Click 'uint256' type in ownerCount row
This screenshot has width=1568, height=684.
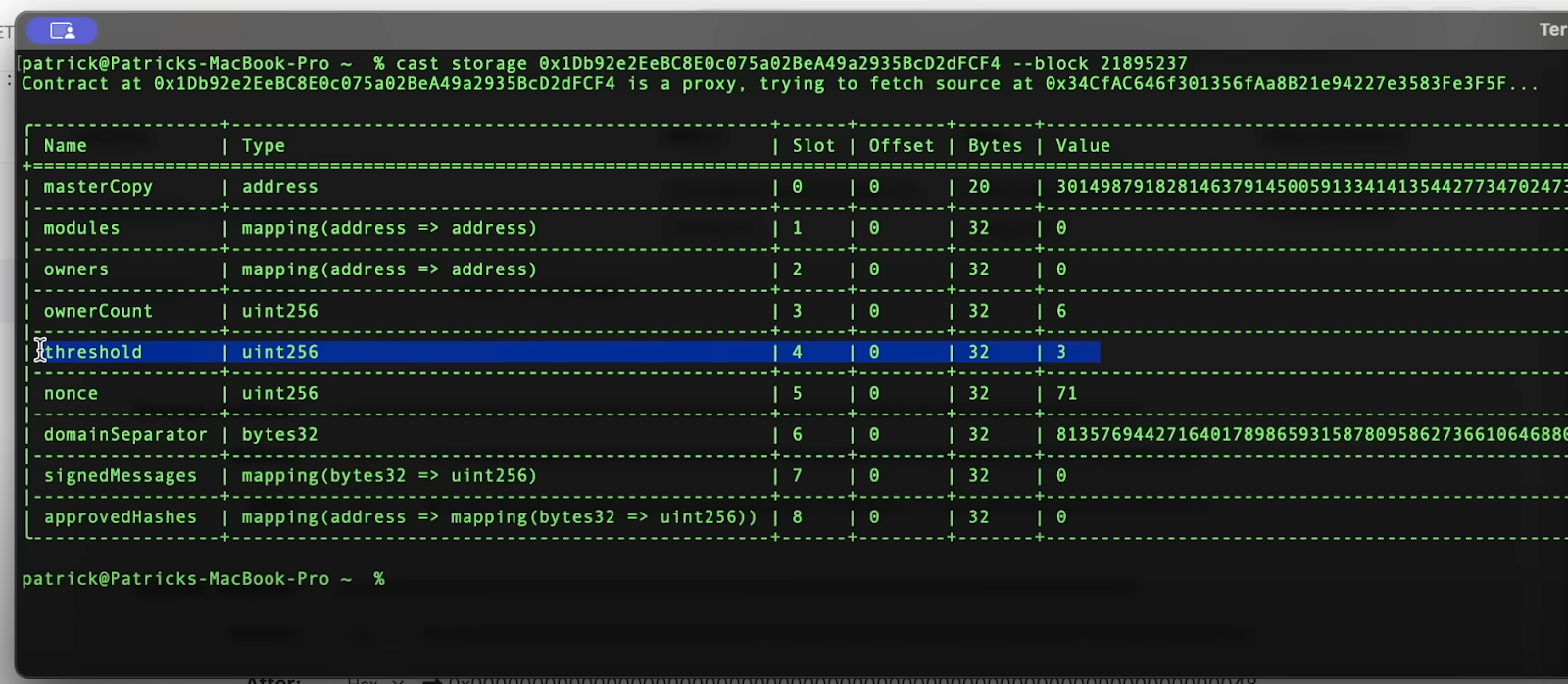coord(280,311)
